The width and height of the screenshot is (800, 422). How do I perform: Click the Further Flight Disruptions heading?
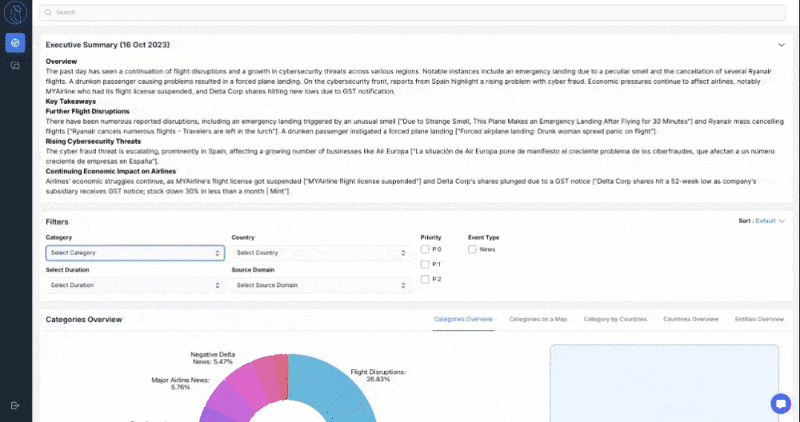coord(87,111)
